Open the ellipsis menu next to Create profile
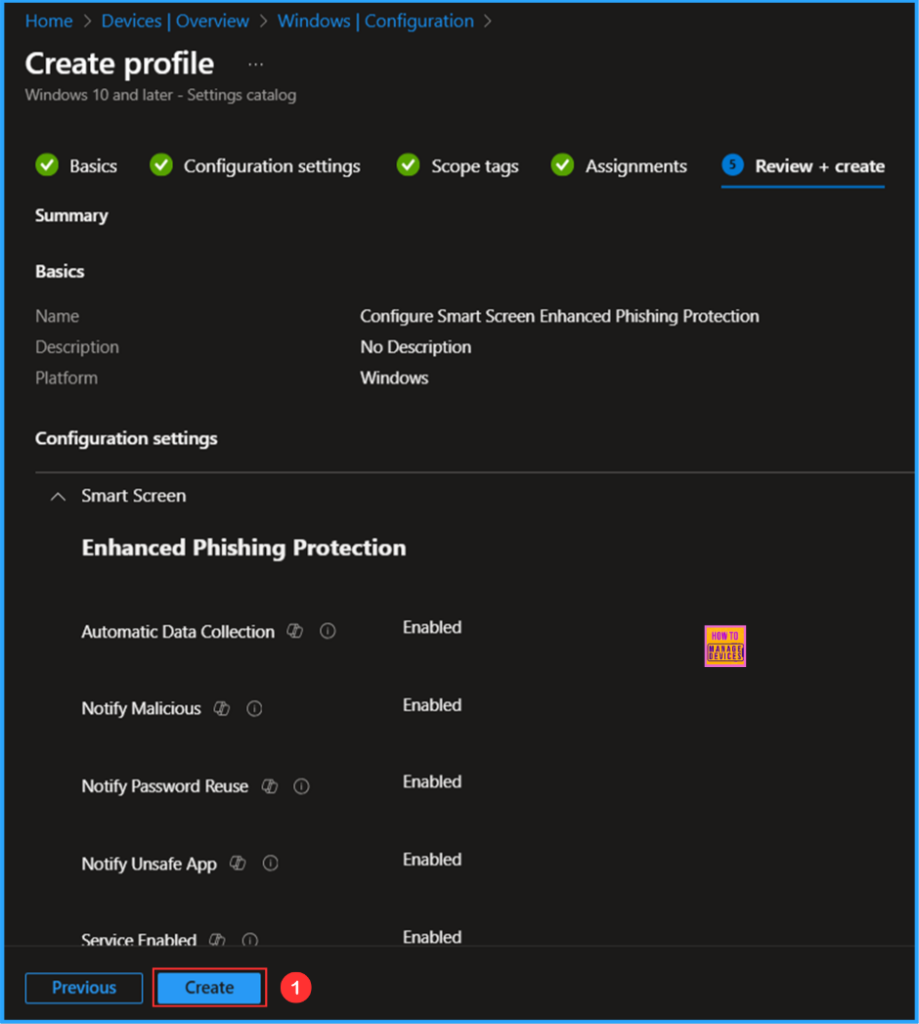919x1024 pixels. (x=255, y=64)
